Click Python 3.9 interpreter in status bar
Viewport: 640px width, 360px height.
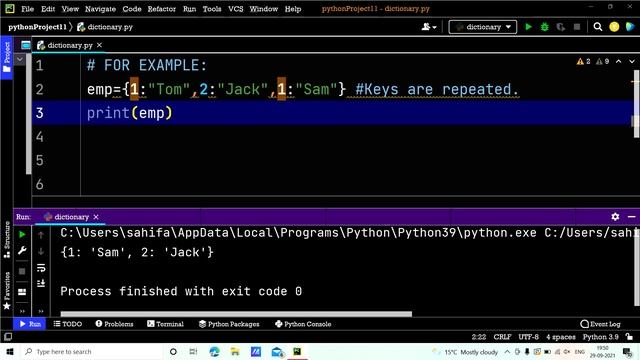[600, 337]
